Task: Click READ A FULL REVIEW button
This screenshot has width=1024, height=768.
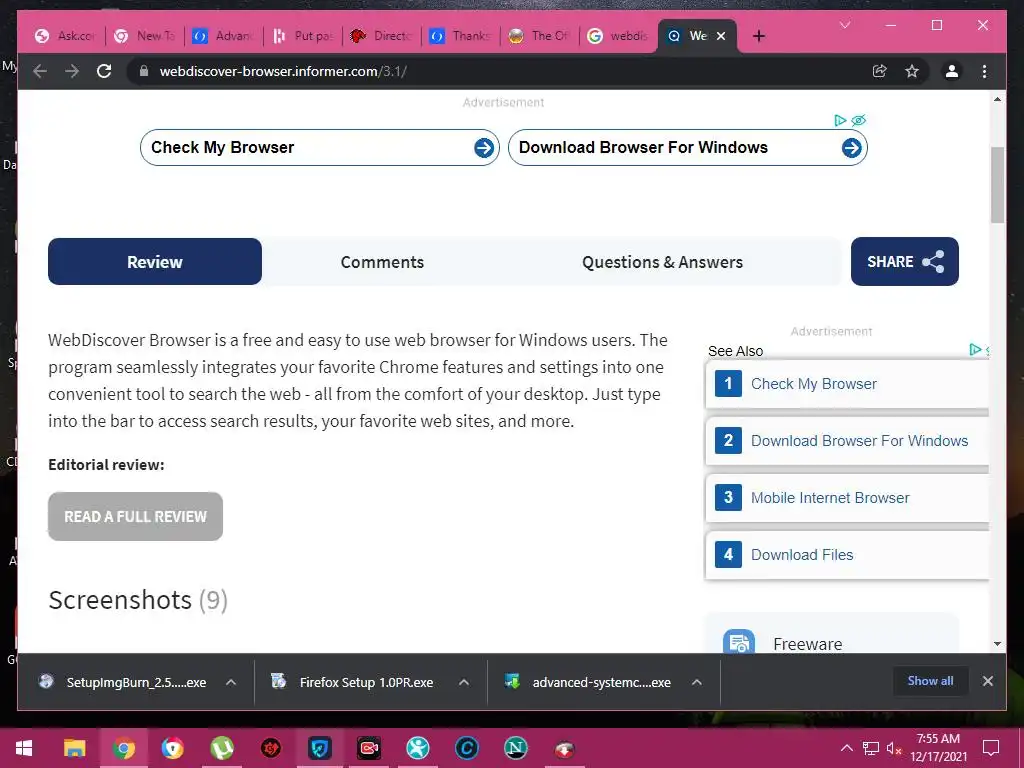Action: tap(135, 517)
